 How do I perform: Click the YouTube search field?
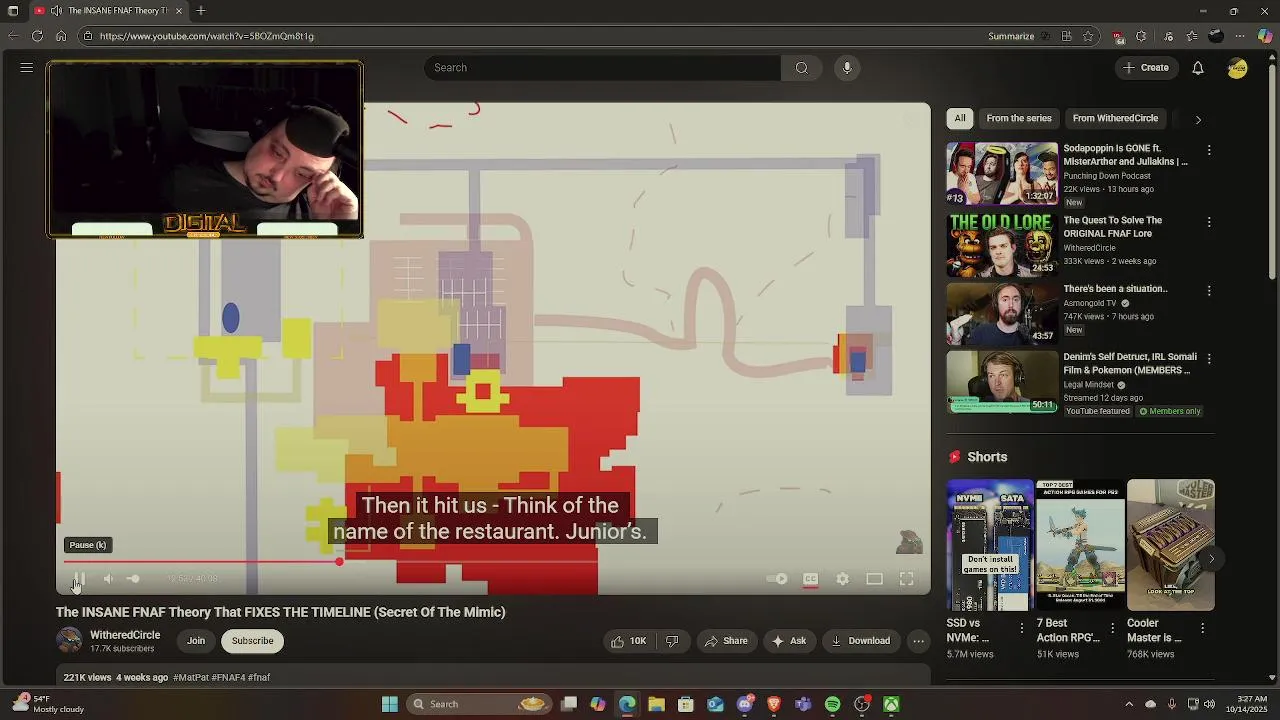point(603,68)
